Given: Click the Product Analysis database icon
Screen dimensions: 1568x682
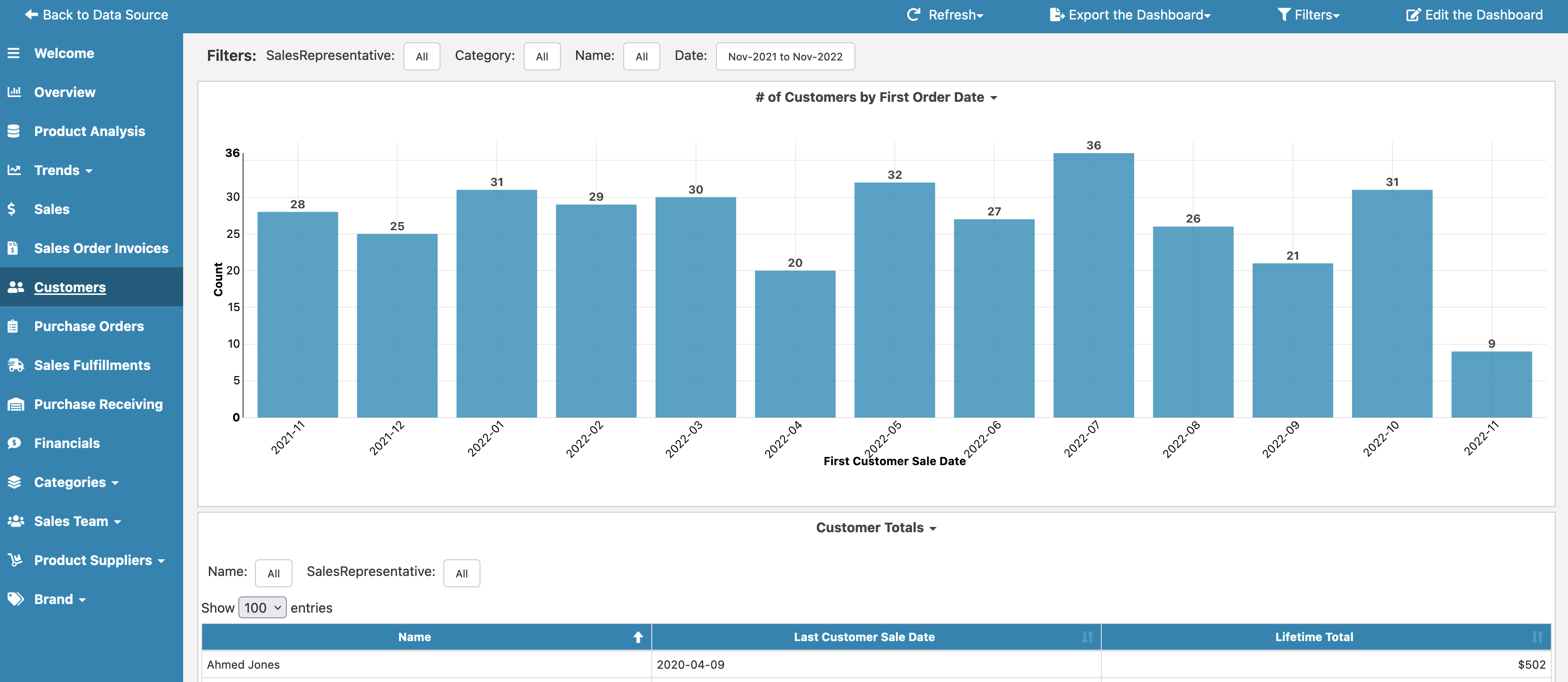Looking at the screenshot, I should coord(14,131).
